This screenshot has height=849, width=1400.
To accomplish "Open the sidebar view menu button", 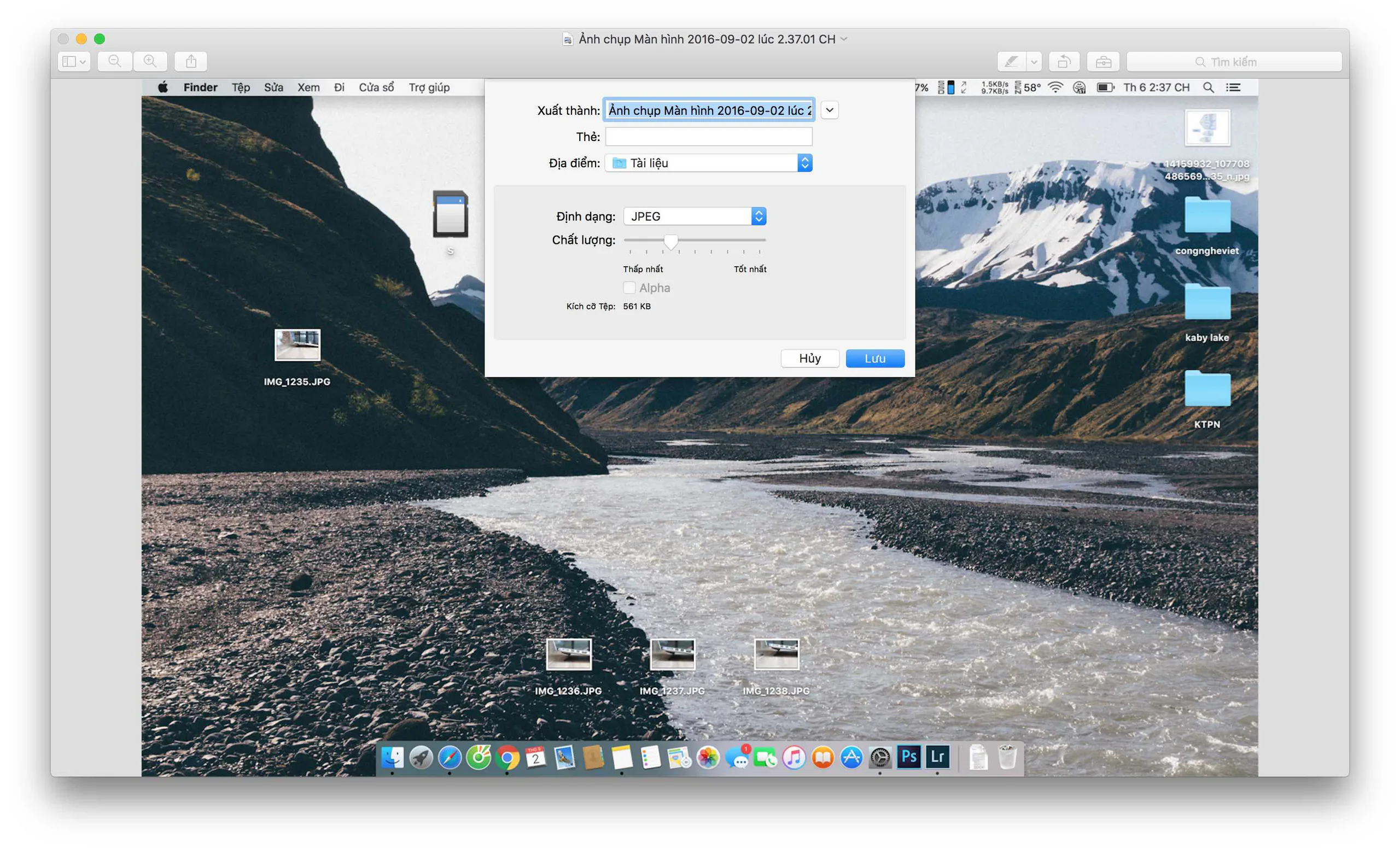I will click(74, 61).
